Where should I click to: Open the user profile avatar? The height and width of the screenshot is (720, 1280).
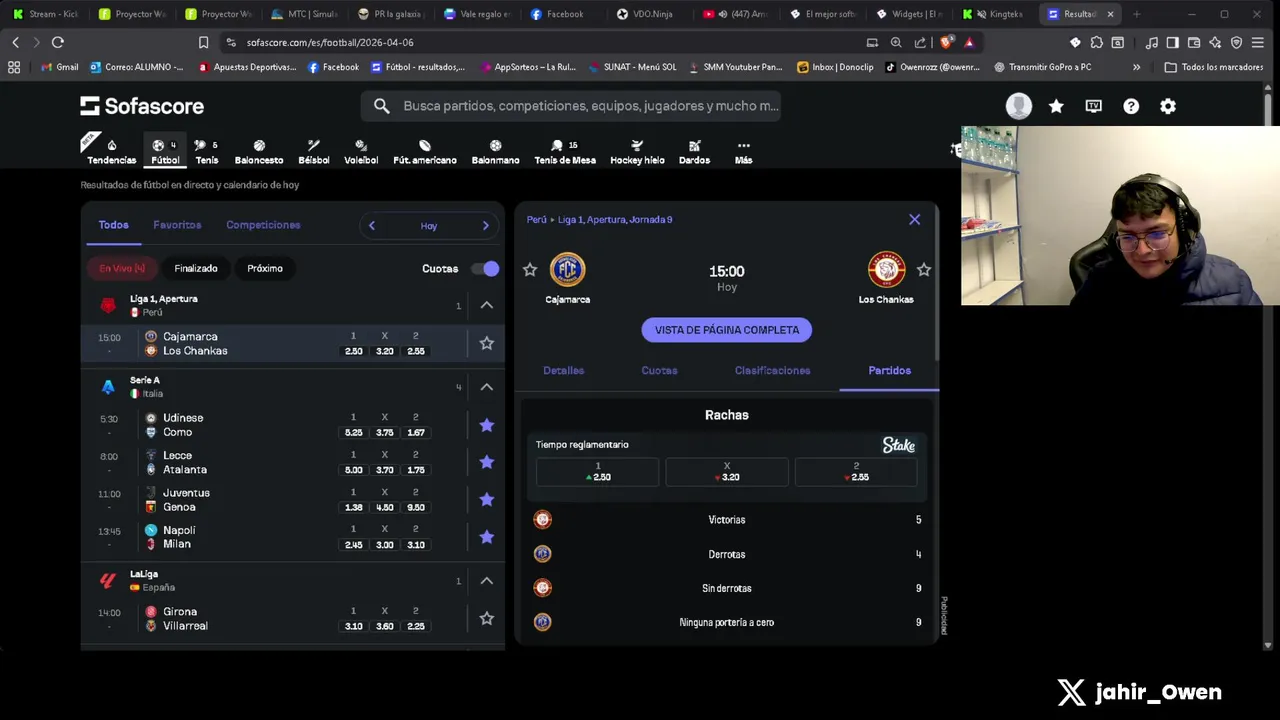coord(1019,106)
